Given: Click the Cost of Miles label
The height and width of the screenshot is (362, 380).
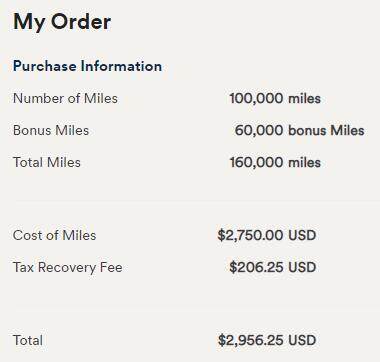Looking at the screenshot, I should pos(55,235).
